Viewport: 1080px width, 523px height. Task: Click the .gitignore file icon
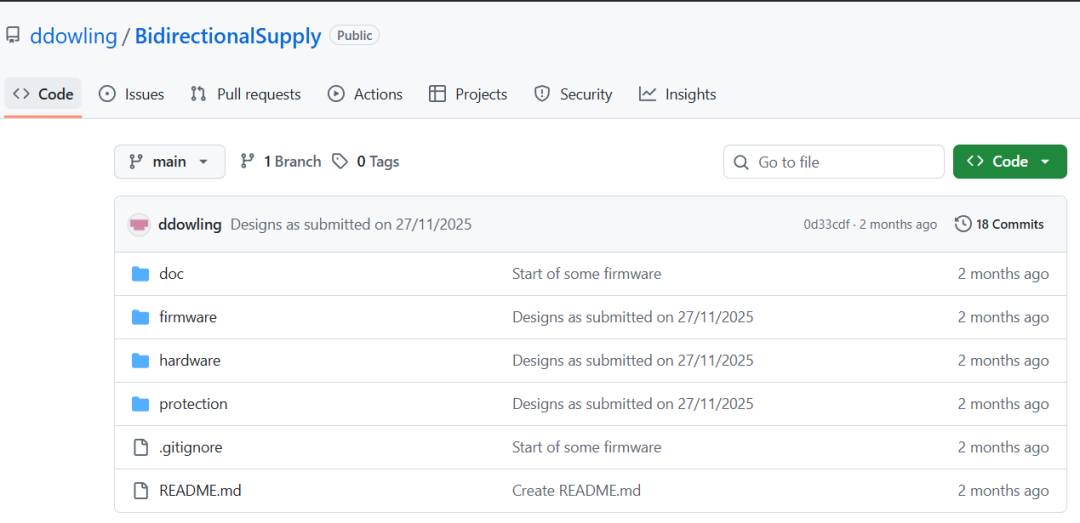[141, 447]
